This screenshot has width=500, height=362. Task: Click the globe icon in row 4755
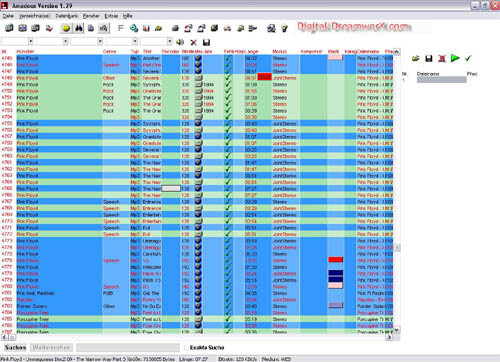click(x=198, y=123)
